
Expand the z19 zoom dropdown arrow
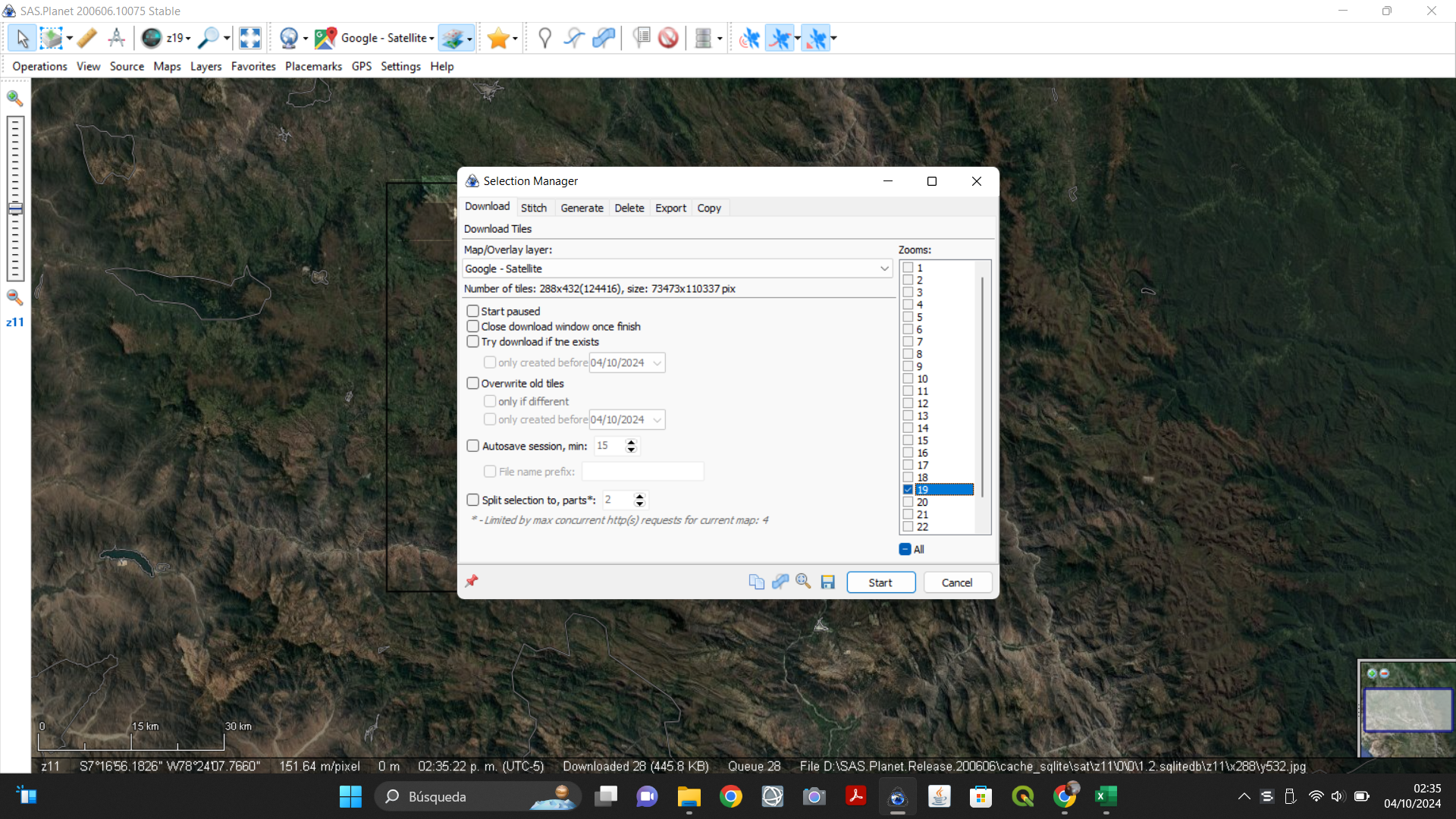pos(188,38)
